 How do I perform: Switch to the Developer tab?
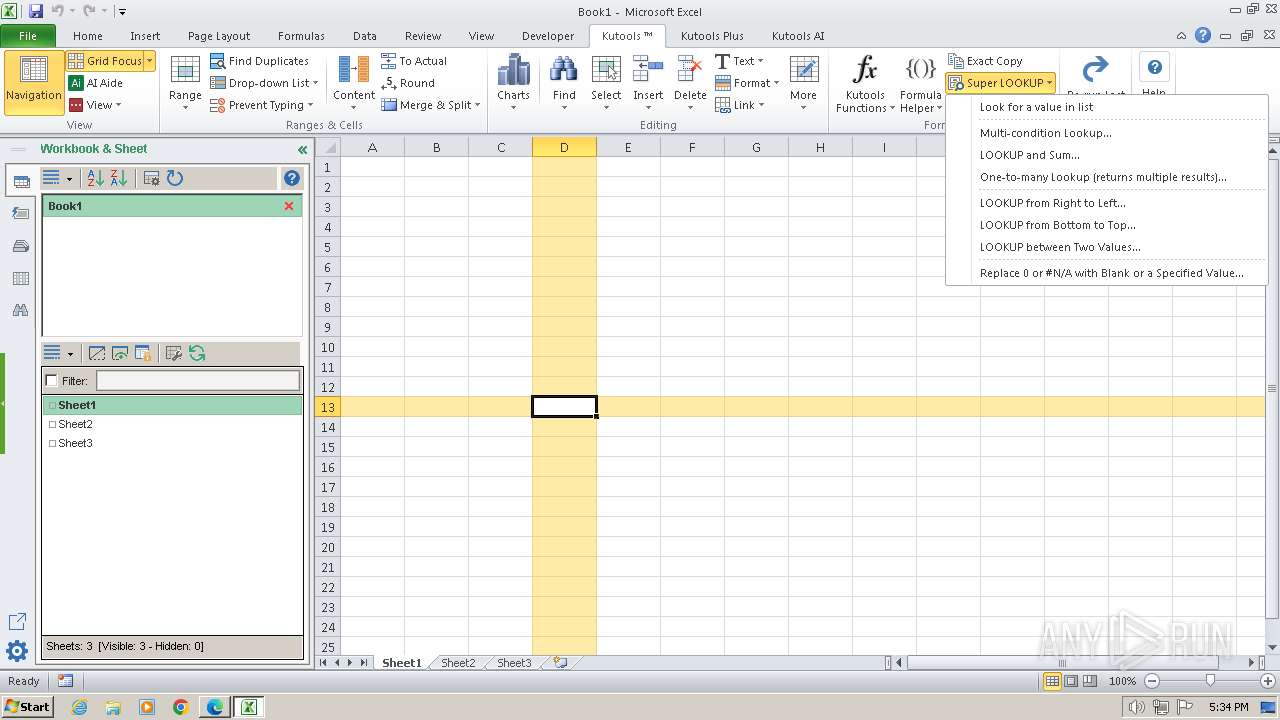pyautogui.click(x=548, y=36)
